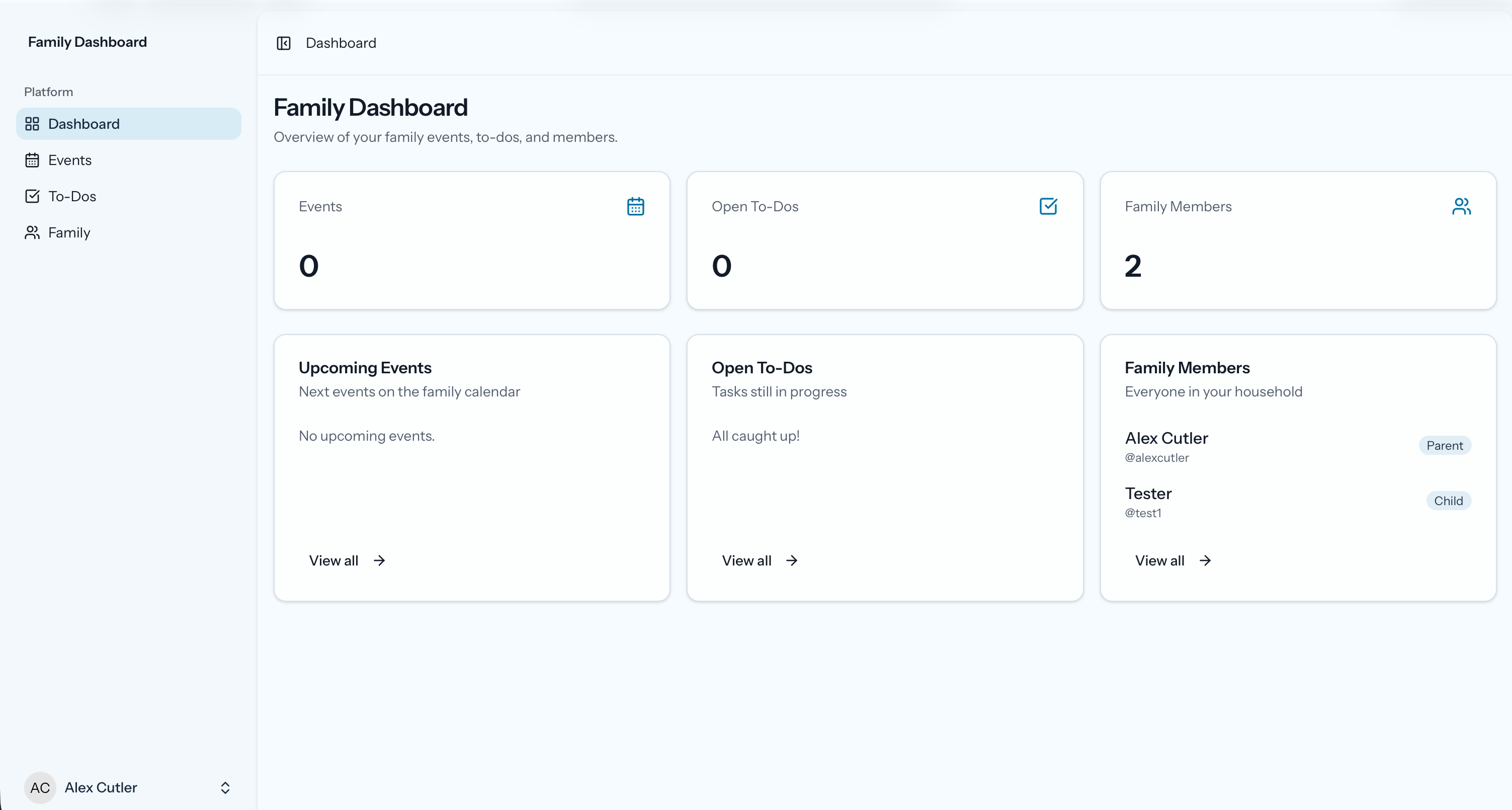Click the Events stat card count 0
The width and height of the screenshot is (1512, 810).
(309, 266)
